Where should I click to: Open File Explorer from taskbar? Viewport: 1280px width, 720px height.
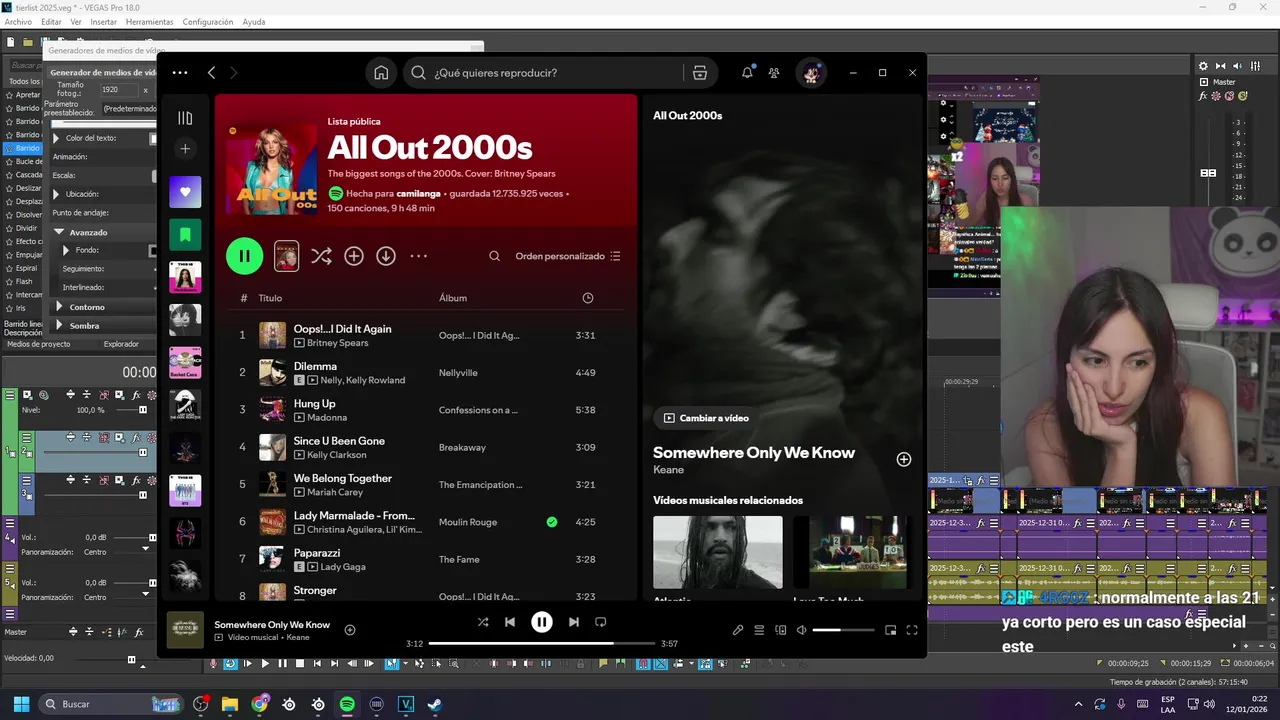[x=230, y=704]
